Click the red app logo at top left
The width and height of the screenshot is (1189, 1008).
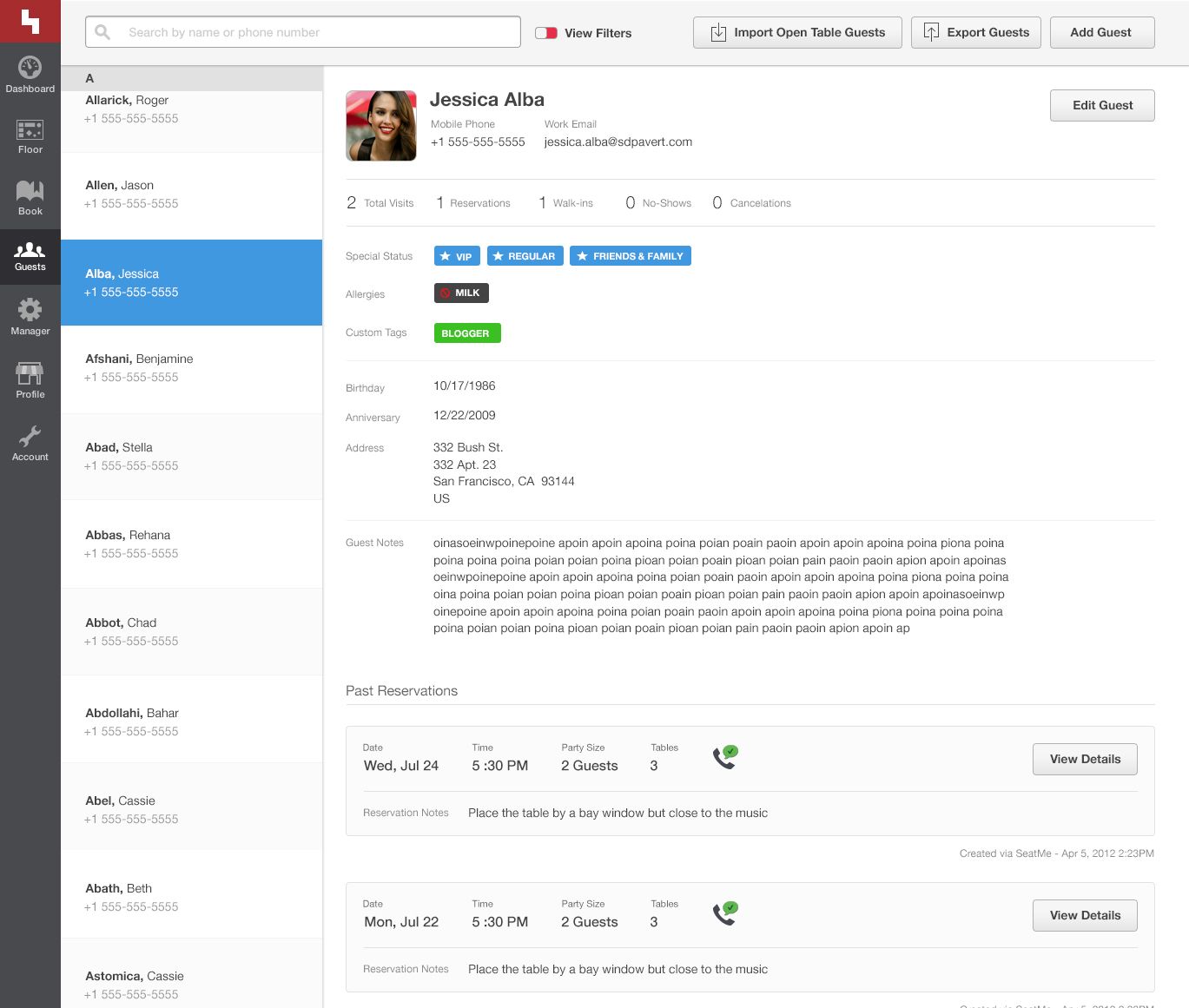tap(30, 21)
